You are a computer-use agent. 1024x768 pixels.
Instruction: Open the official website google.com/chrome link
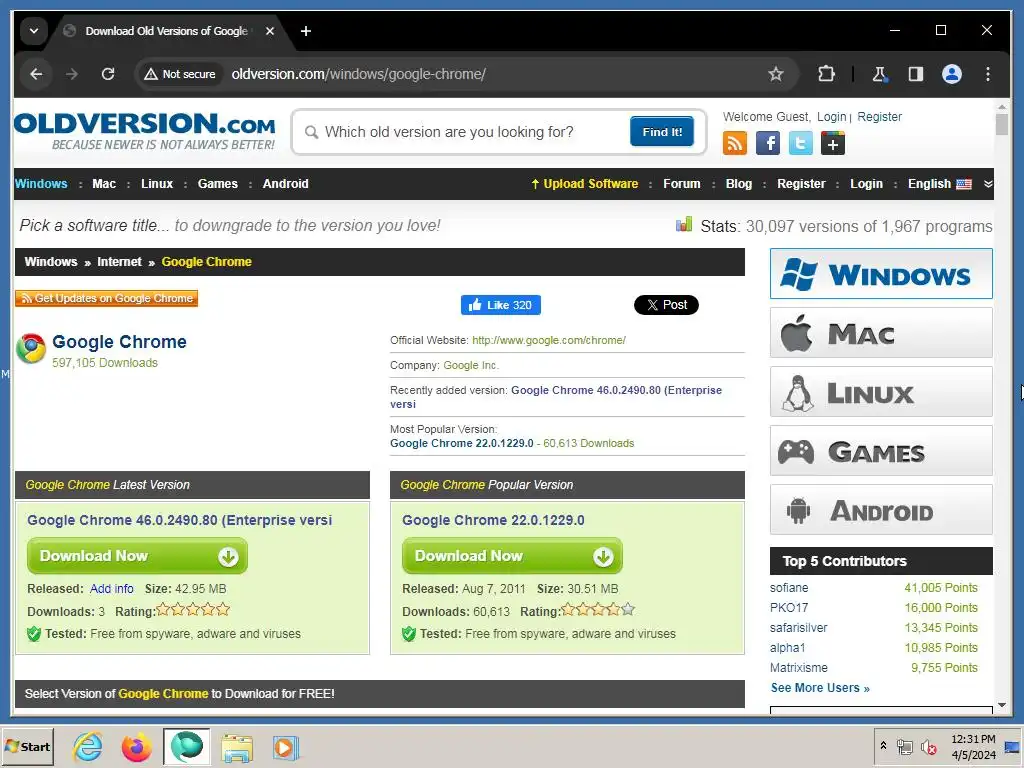[x=549, y=340]
